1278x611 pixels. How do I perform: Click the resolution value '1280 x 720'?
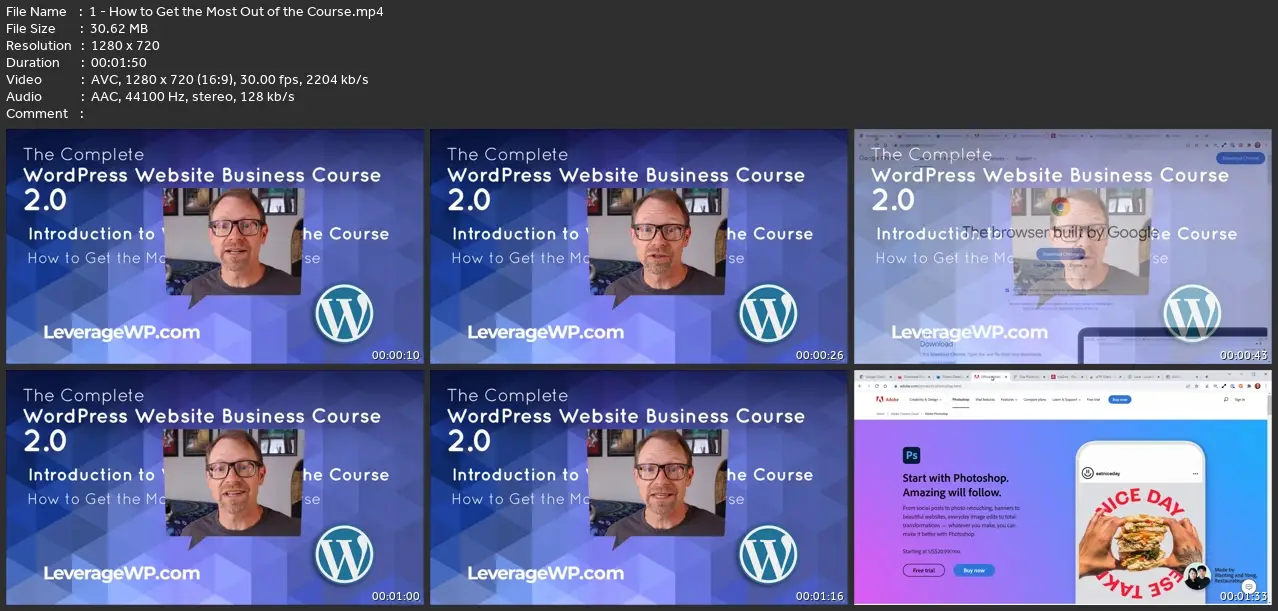(125, 46)
